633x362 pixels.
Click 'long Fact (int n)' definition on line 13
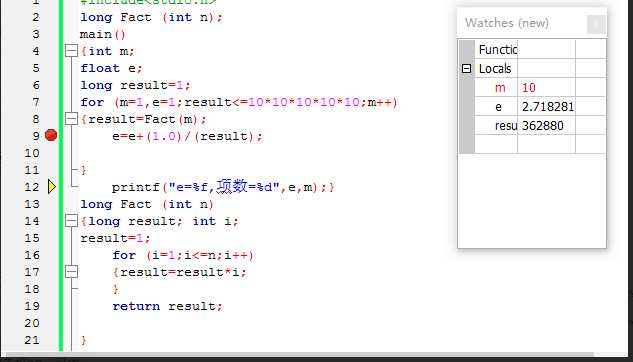147,204
